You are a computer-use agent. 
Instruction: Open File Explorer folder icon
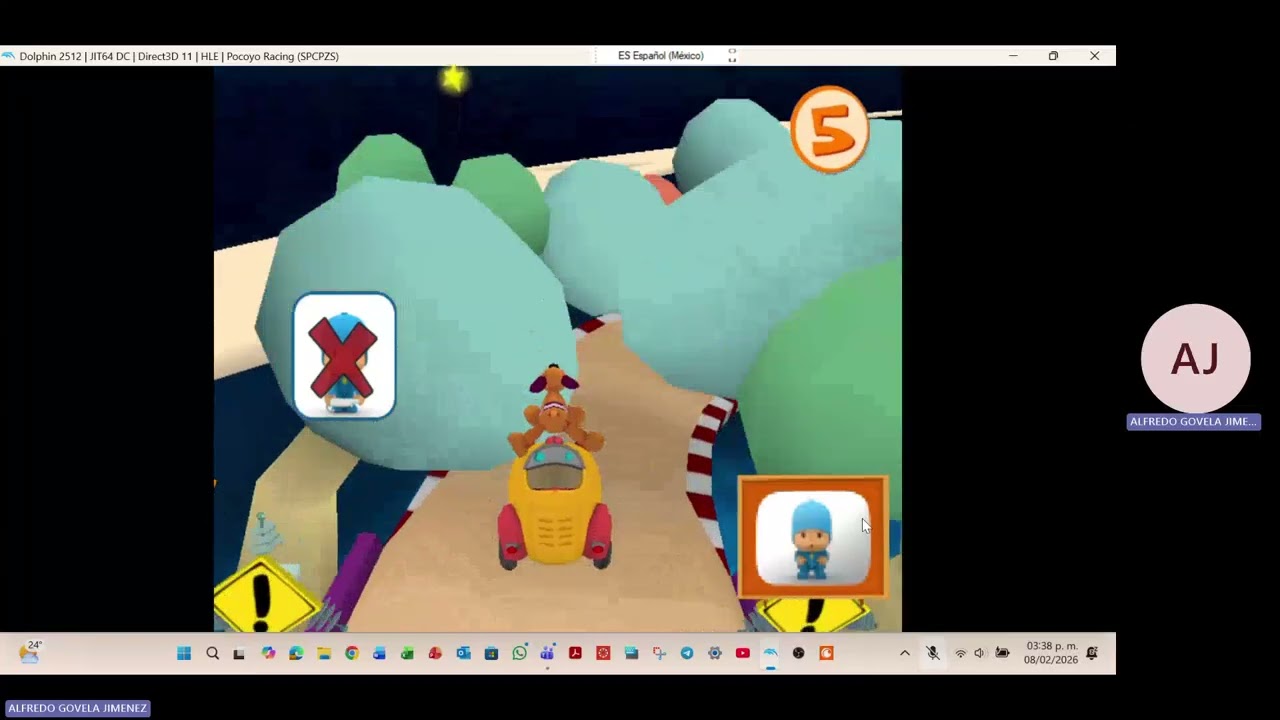coord(324,653)
